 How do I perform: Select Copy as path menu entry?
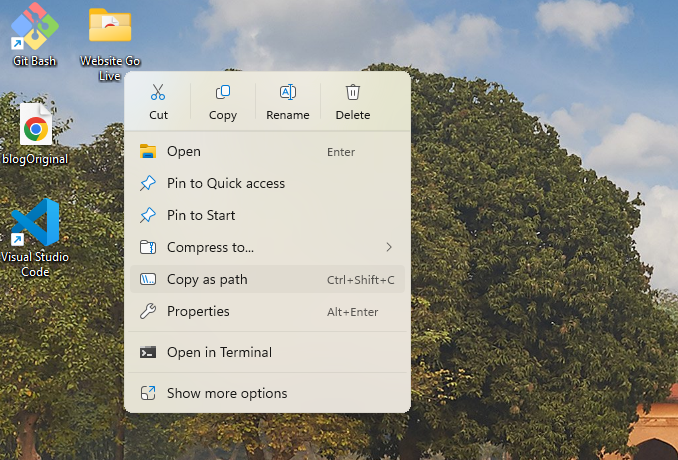207,279
